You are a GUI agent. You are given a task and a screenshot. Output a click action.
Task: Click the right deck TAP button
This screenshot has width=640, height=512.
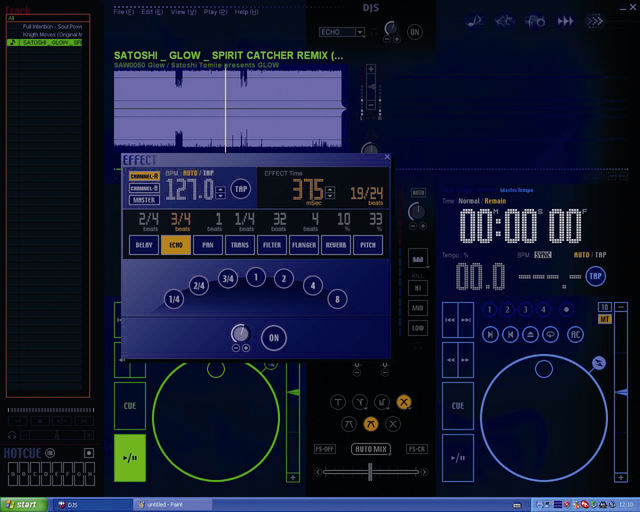(x=595, y=276)
